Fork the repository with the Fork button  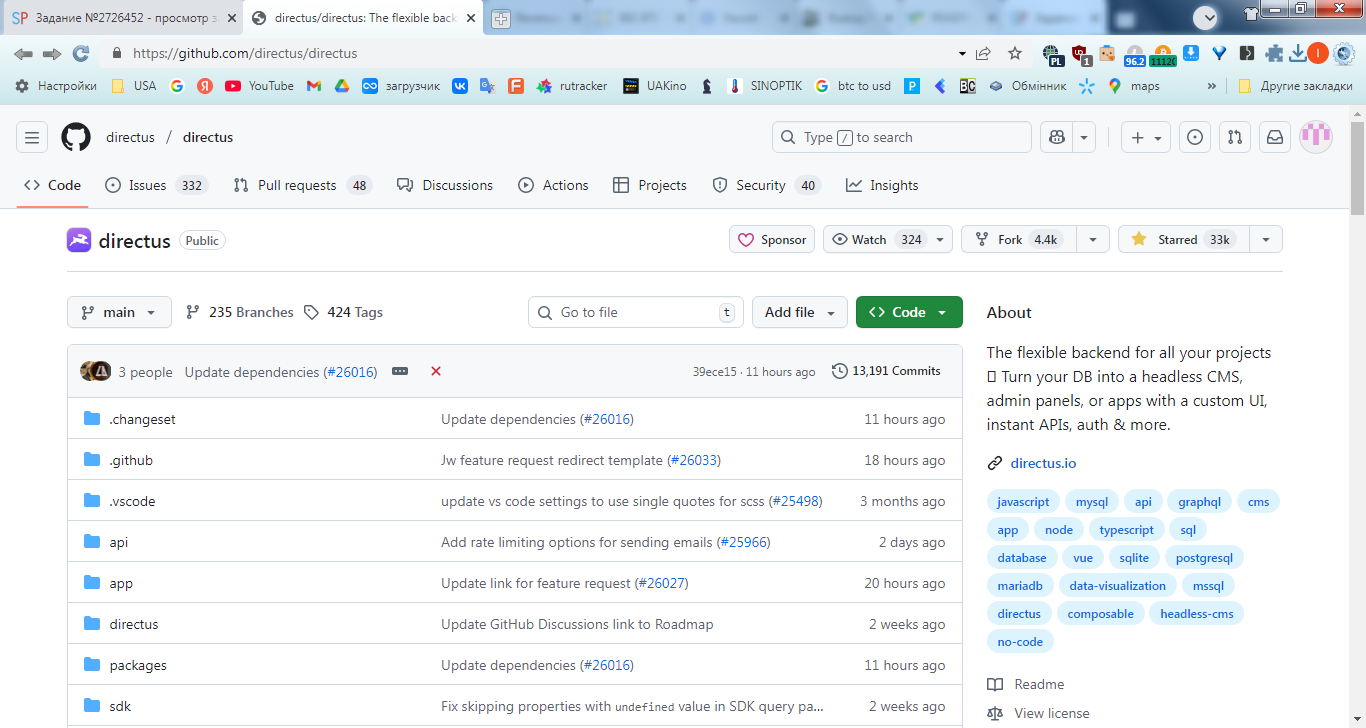[1018, 240]
